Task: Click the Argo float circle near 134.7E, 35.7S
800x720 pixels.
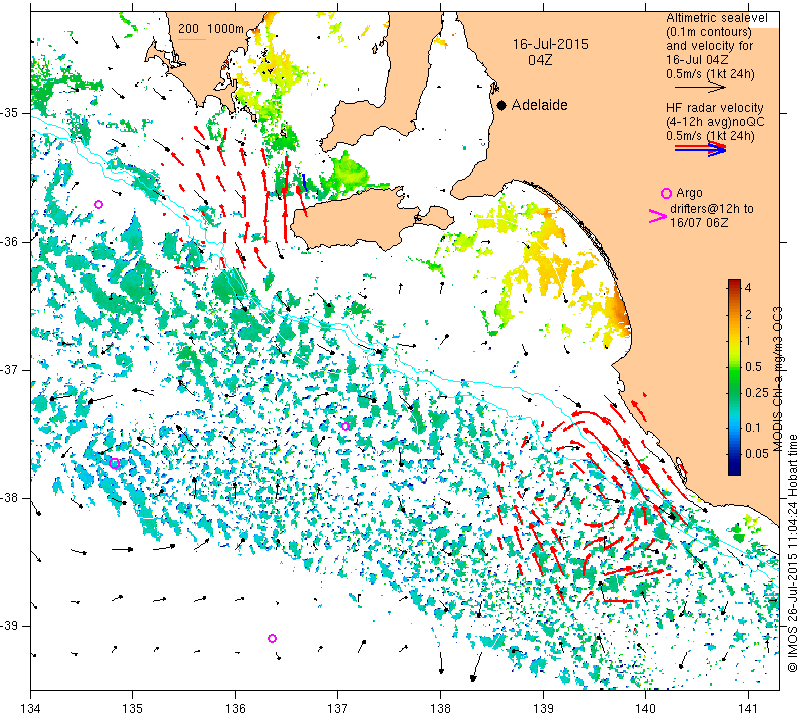Action: click(99, 205)
